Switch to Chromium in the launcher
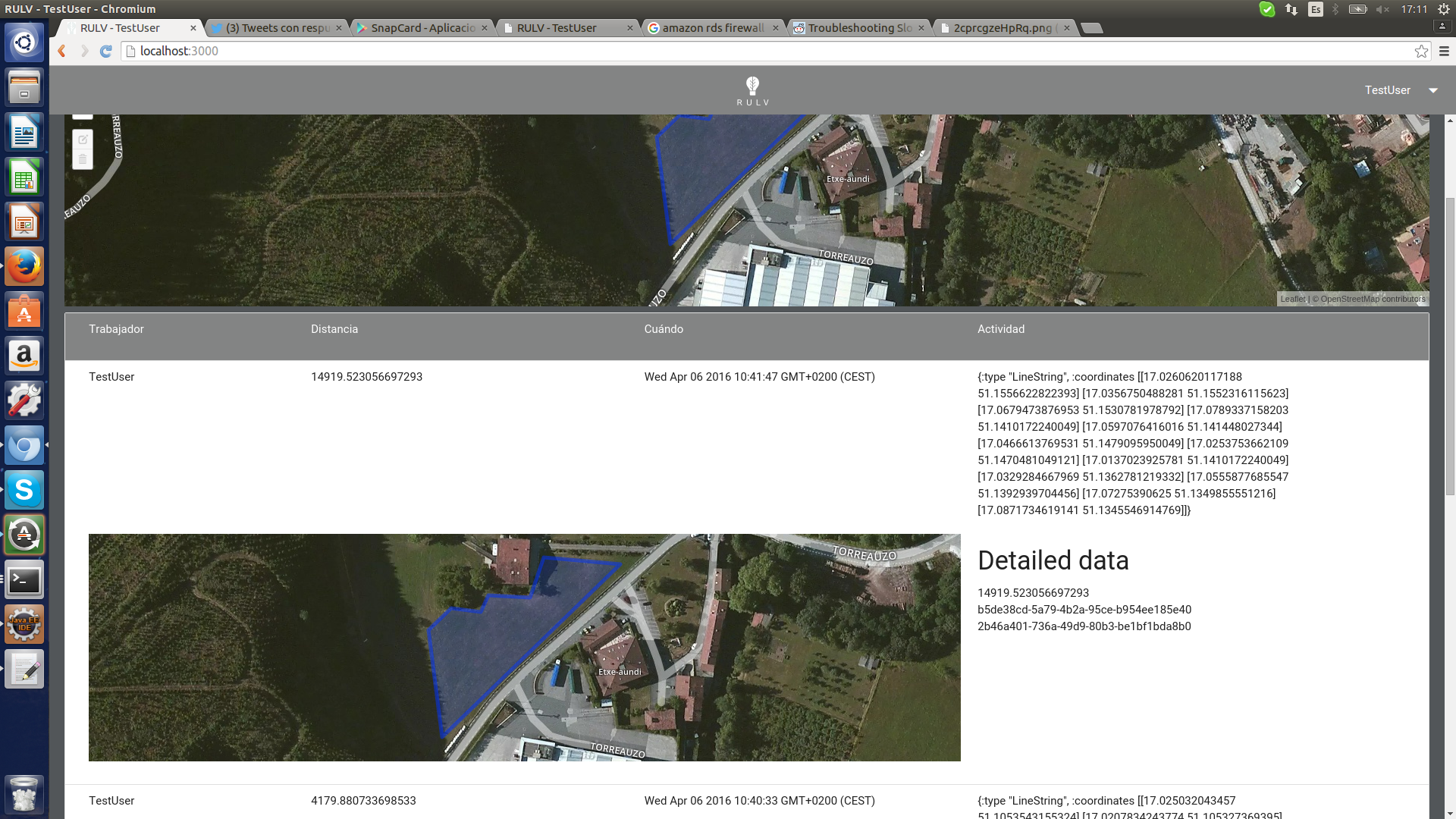This screenshot has height=819, width=1456. pos(24,445)
